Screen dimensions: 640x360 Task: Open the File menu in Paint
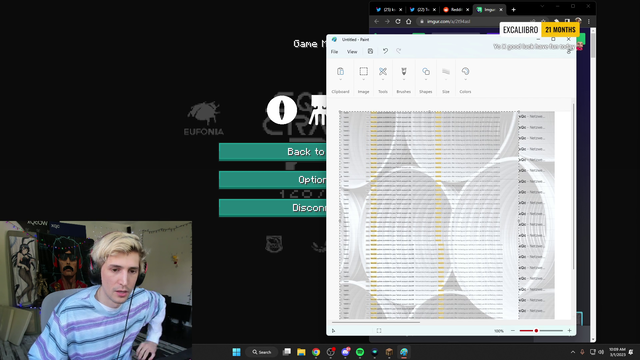pyautogui.click(x=334, y=51)
